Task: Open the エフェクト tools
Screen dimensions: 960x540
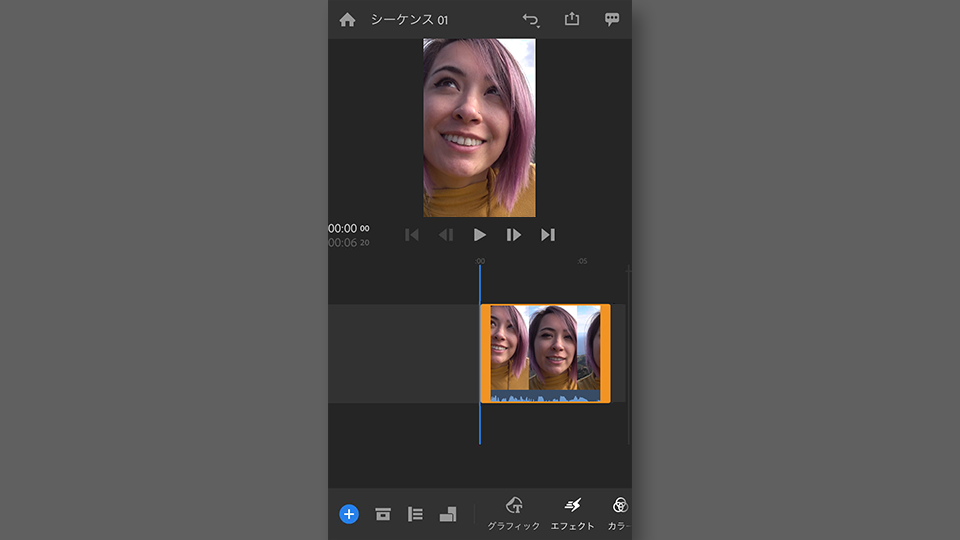Action: [572, 514]
